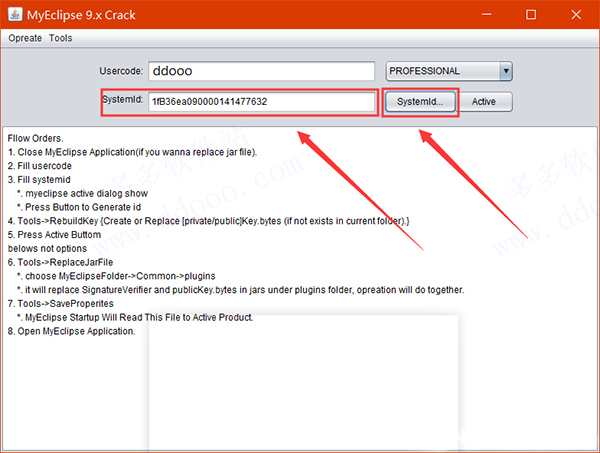Open the PROFESSIONAL edition dropdown
Viewport: 600px width, 453px height.
(x=449, y=71)
